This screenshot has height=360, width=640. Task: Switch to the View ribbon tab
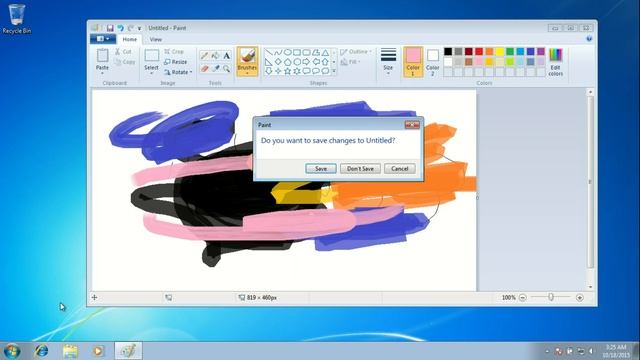click(x=156, y=39)
